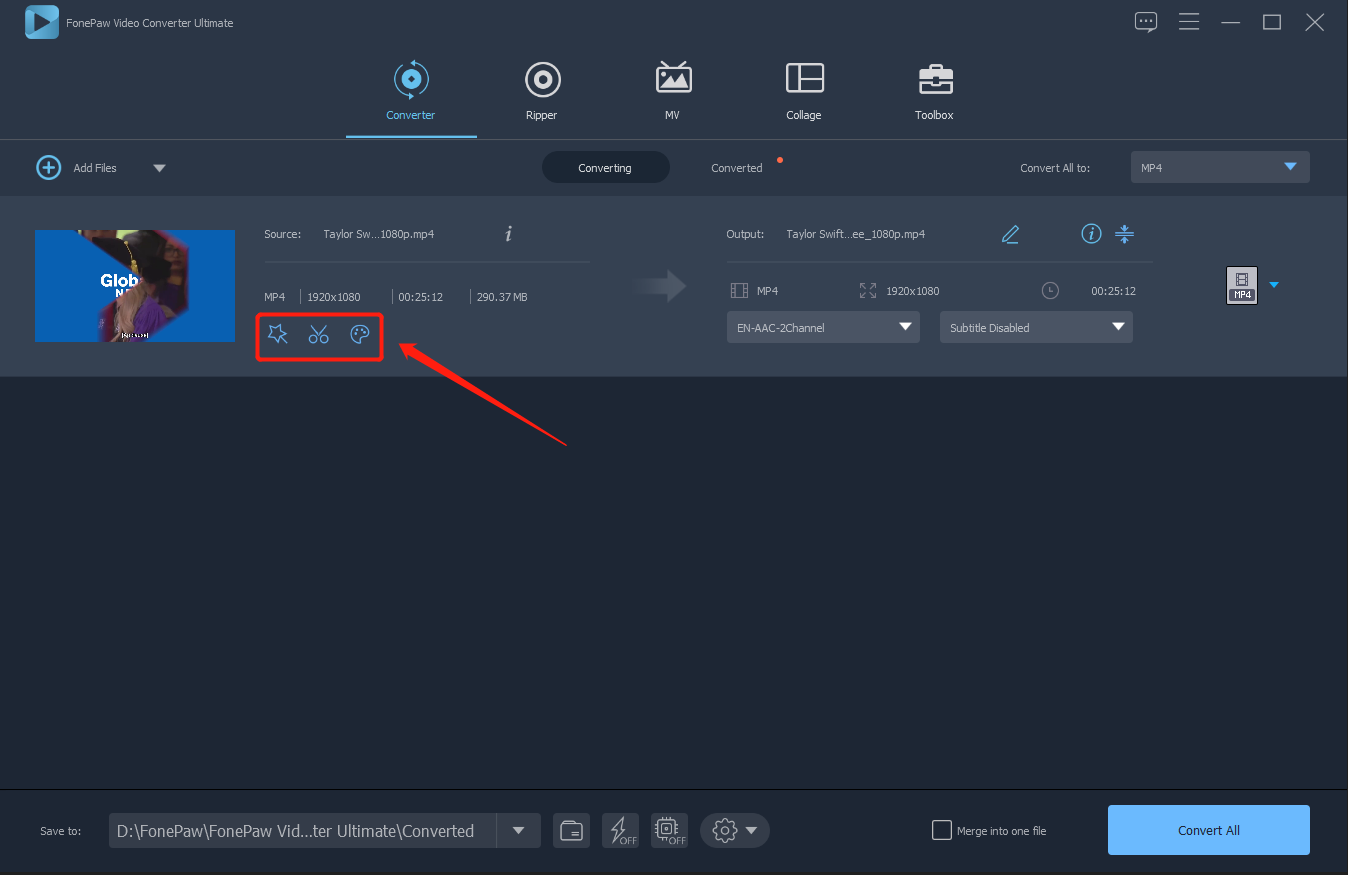Open the Cut scissors tool
The height and width of the screenshot is (875, 1348).
(x=319, y=334)
